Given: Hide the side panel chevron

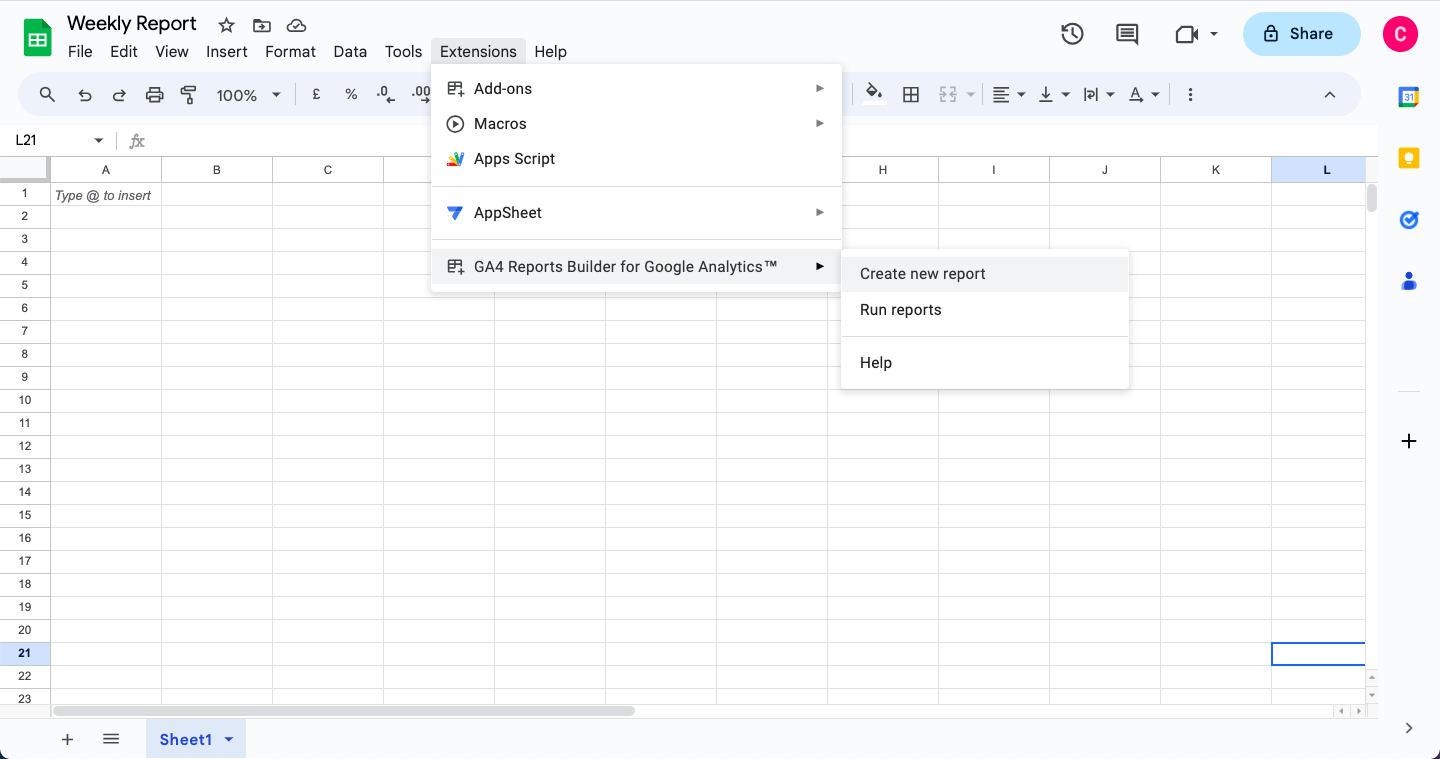Looking at the screenshot, I should 1409,728.
